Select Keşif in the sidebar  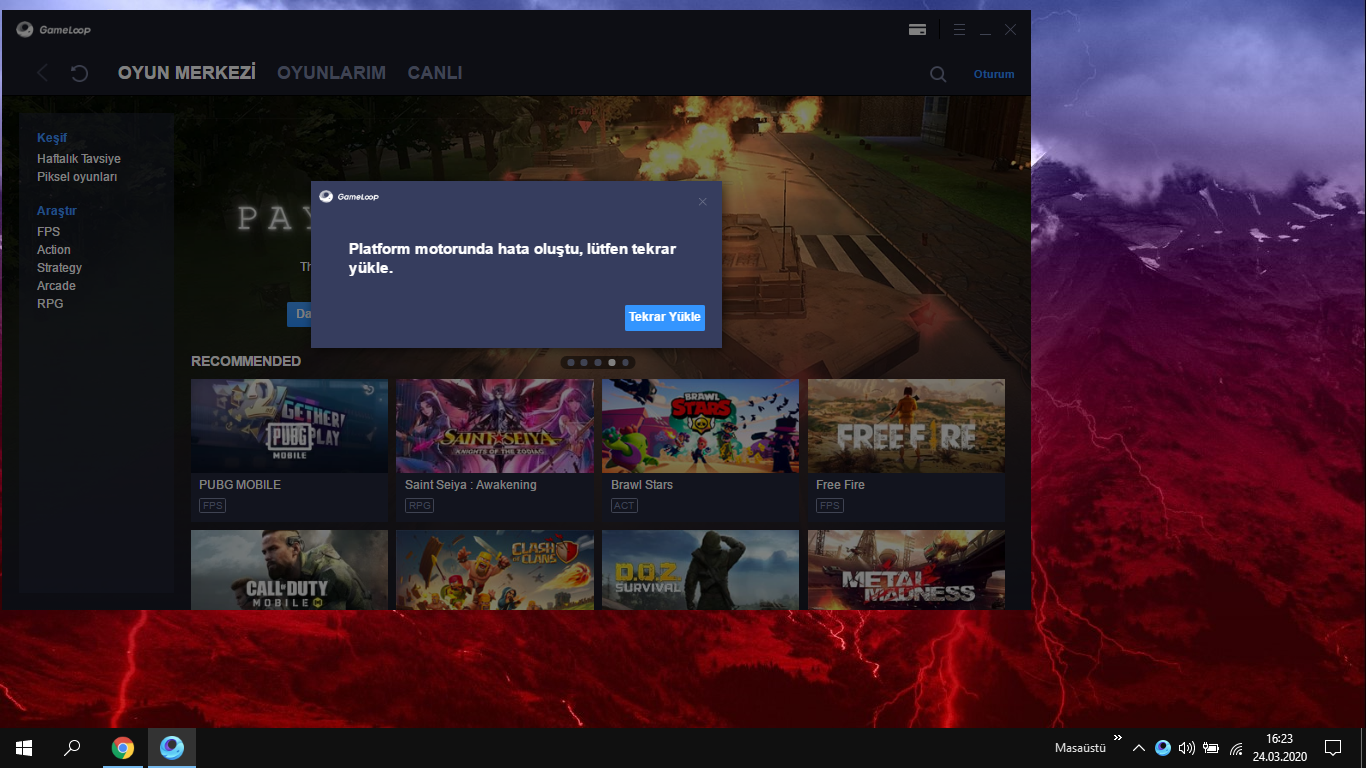tap(52, 138)
